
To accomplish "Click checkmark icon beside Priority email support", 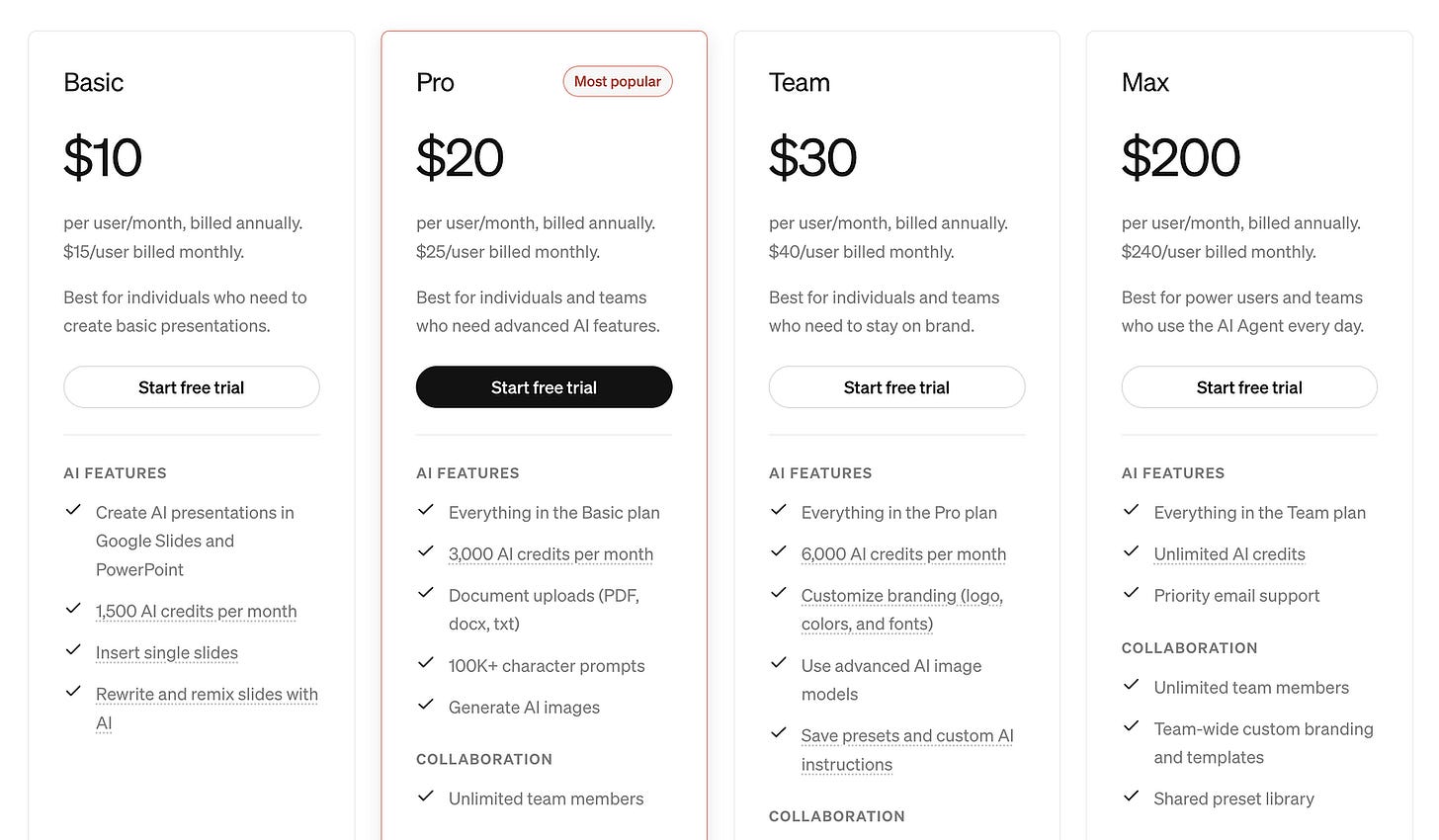I will click(x=1132, y=593).
